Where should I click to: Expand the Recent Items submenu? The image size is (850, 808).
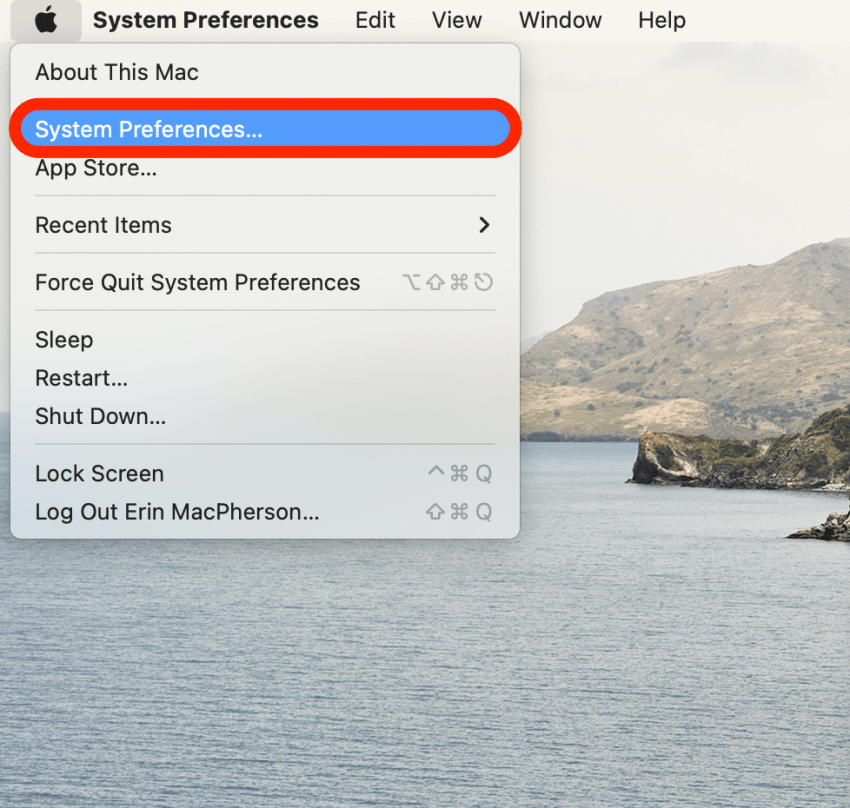click(x=265, y=225)
